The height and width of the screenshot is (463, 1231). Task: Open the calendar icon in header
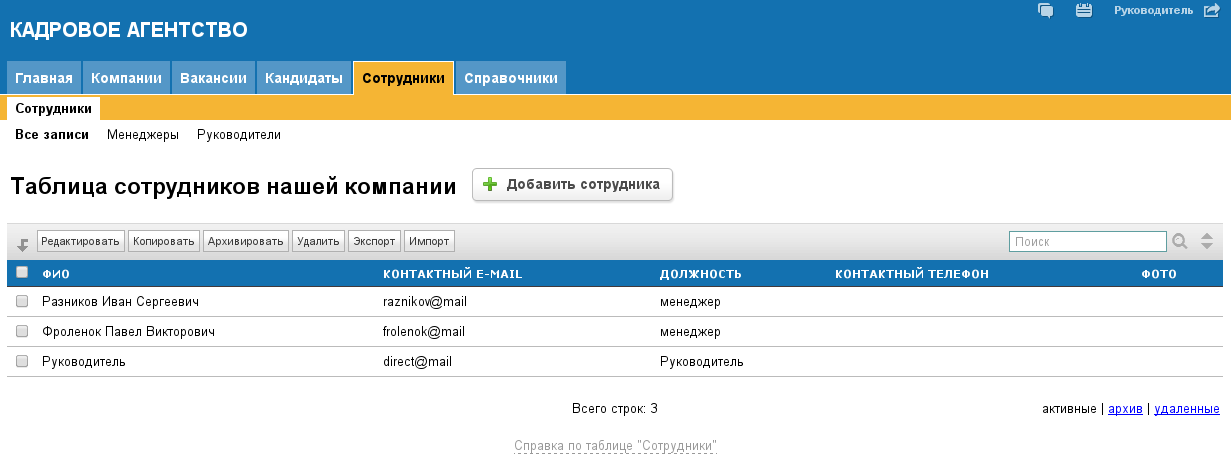coord(1083,11)
